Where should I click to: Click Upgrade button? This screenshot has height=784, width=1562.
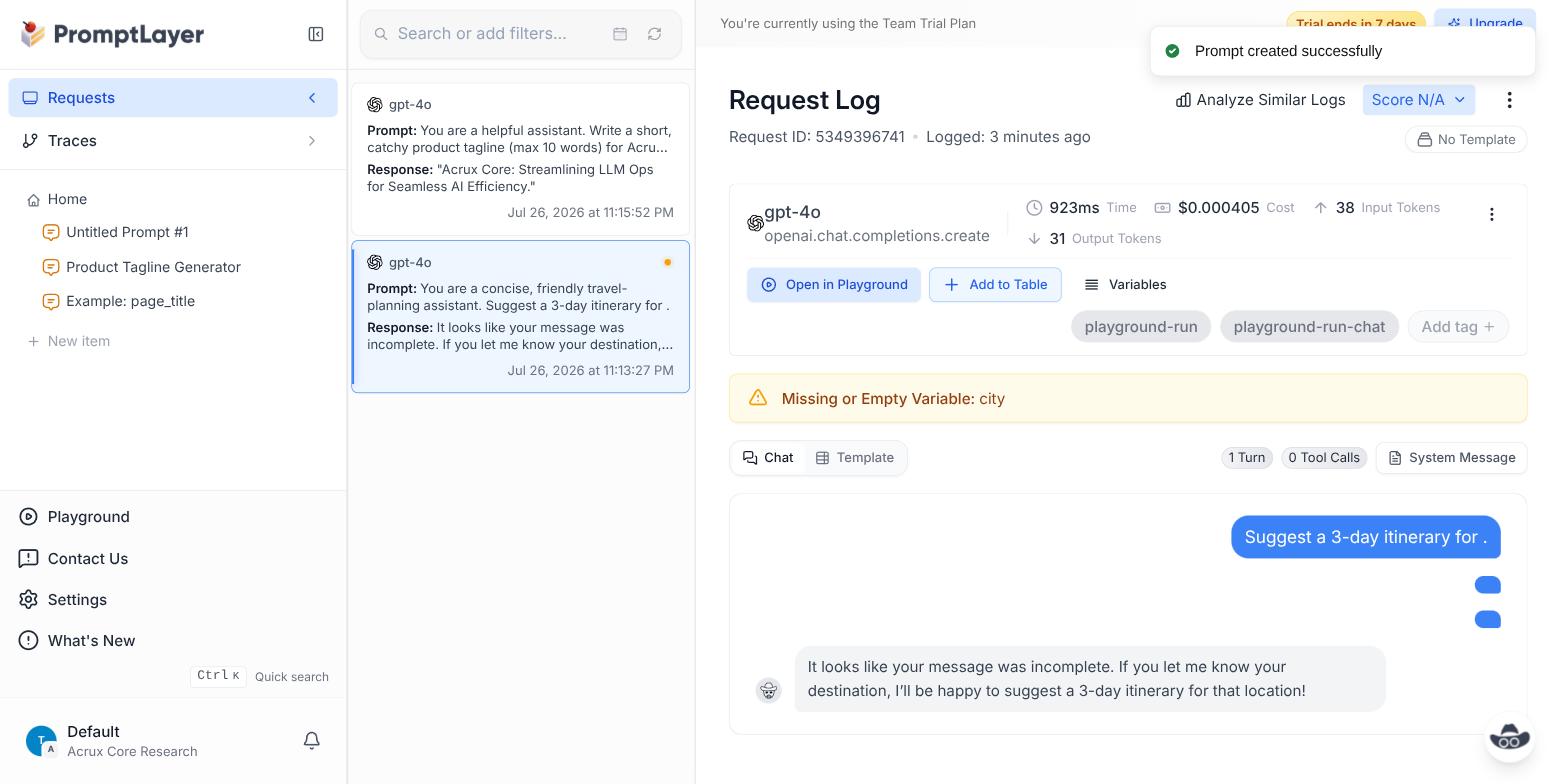point(1485,22)
